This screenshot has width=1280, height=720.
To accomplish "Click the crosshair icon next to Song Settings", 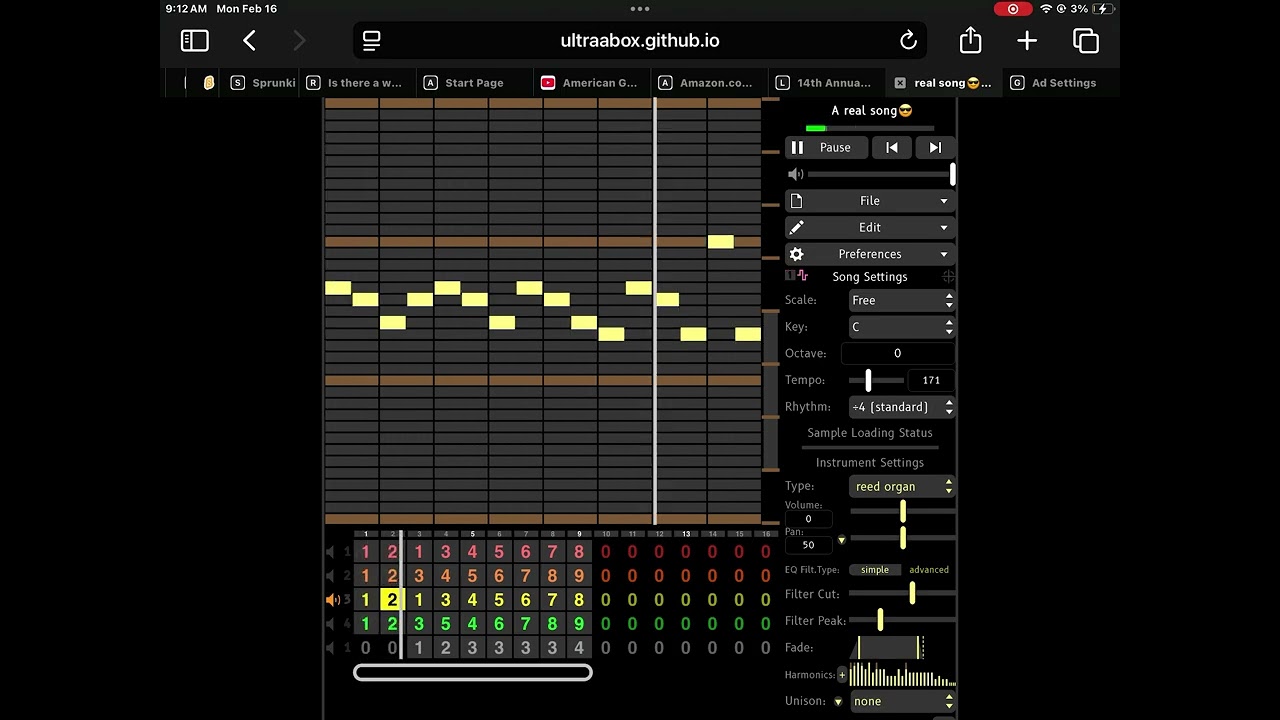I will pyautogui.click(x=948, y=276).
